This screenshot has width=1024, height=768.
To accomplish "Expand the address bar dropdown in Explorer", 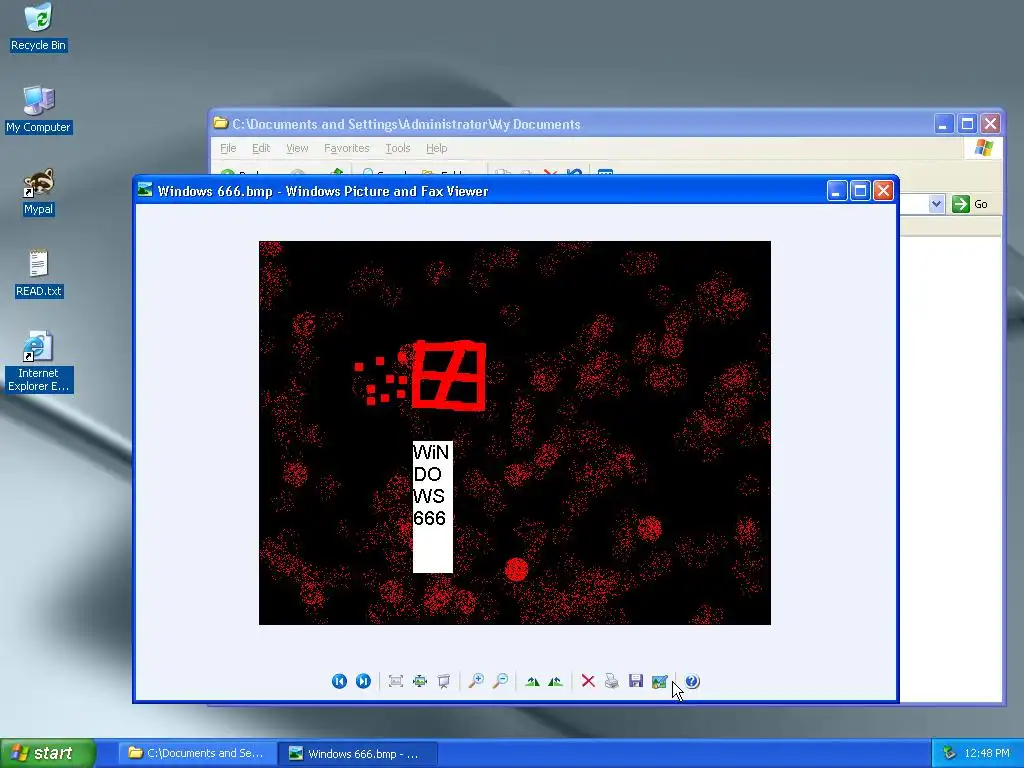I will pos(936,204).
